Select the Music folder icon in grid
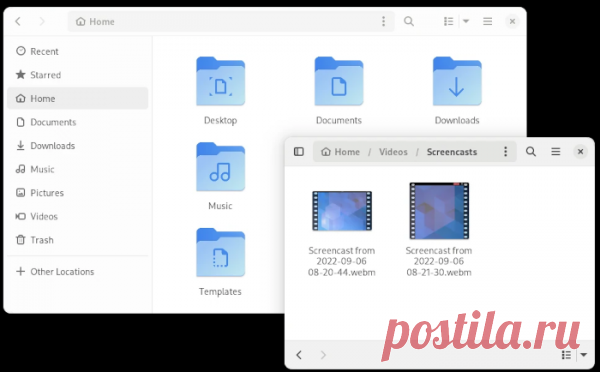Screen dimensions: 600x372 (220, 167)
